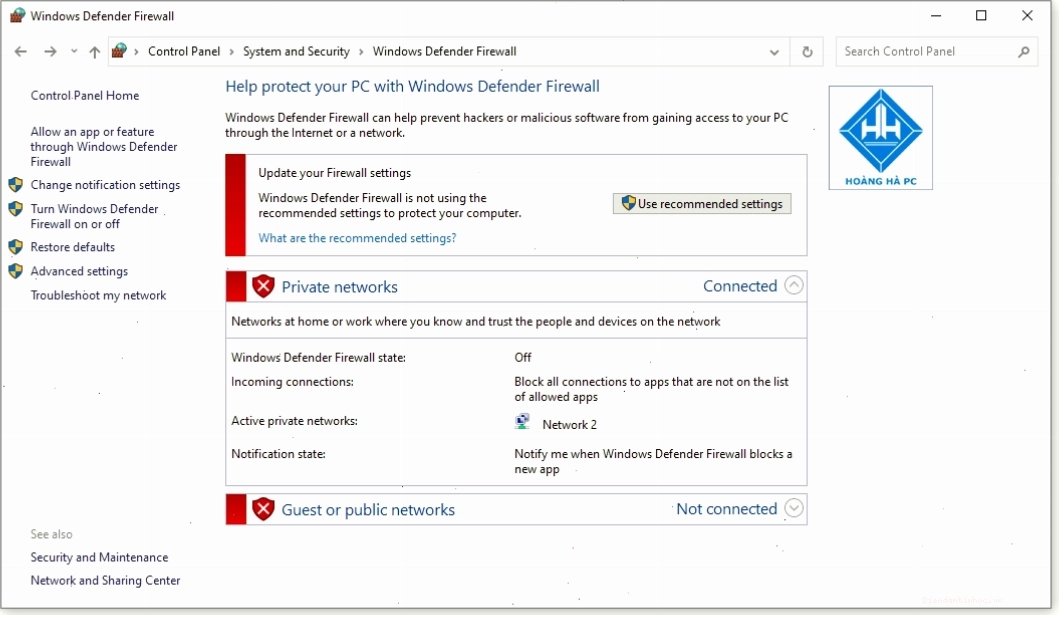Image resolution: width=1059 pixels, height=617 pixels.
Task: Select System and Security breadcrumb
Action: point(296,51)
